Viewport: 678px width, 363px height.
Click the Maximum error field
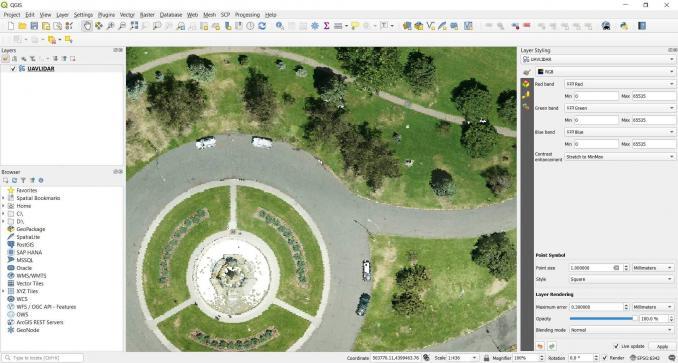tap(596, 307)
